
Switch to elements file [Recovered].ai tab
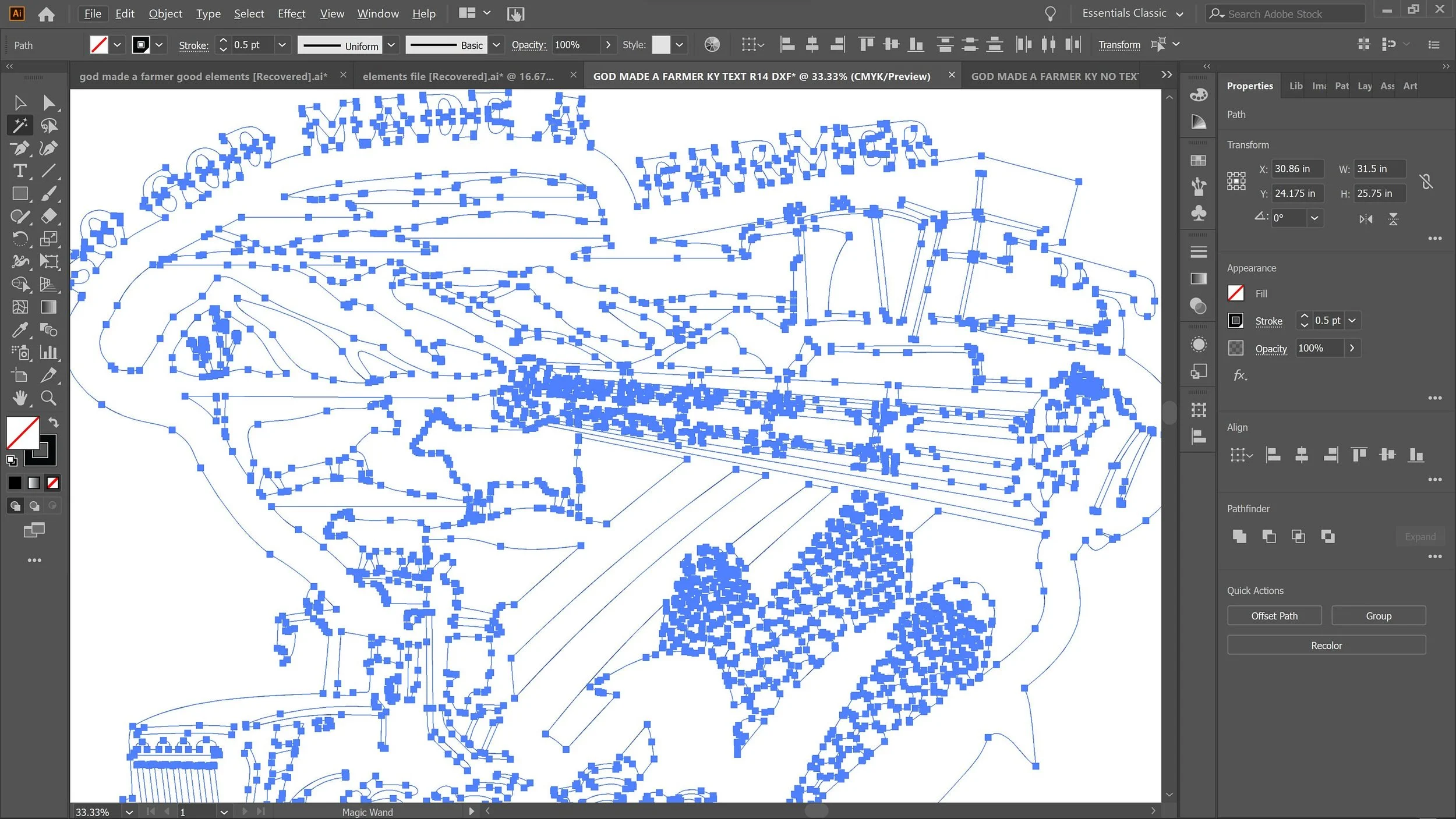click(458, 76)
